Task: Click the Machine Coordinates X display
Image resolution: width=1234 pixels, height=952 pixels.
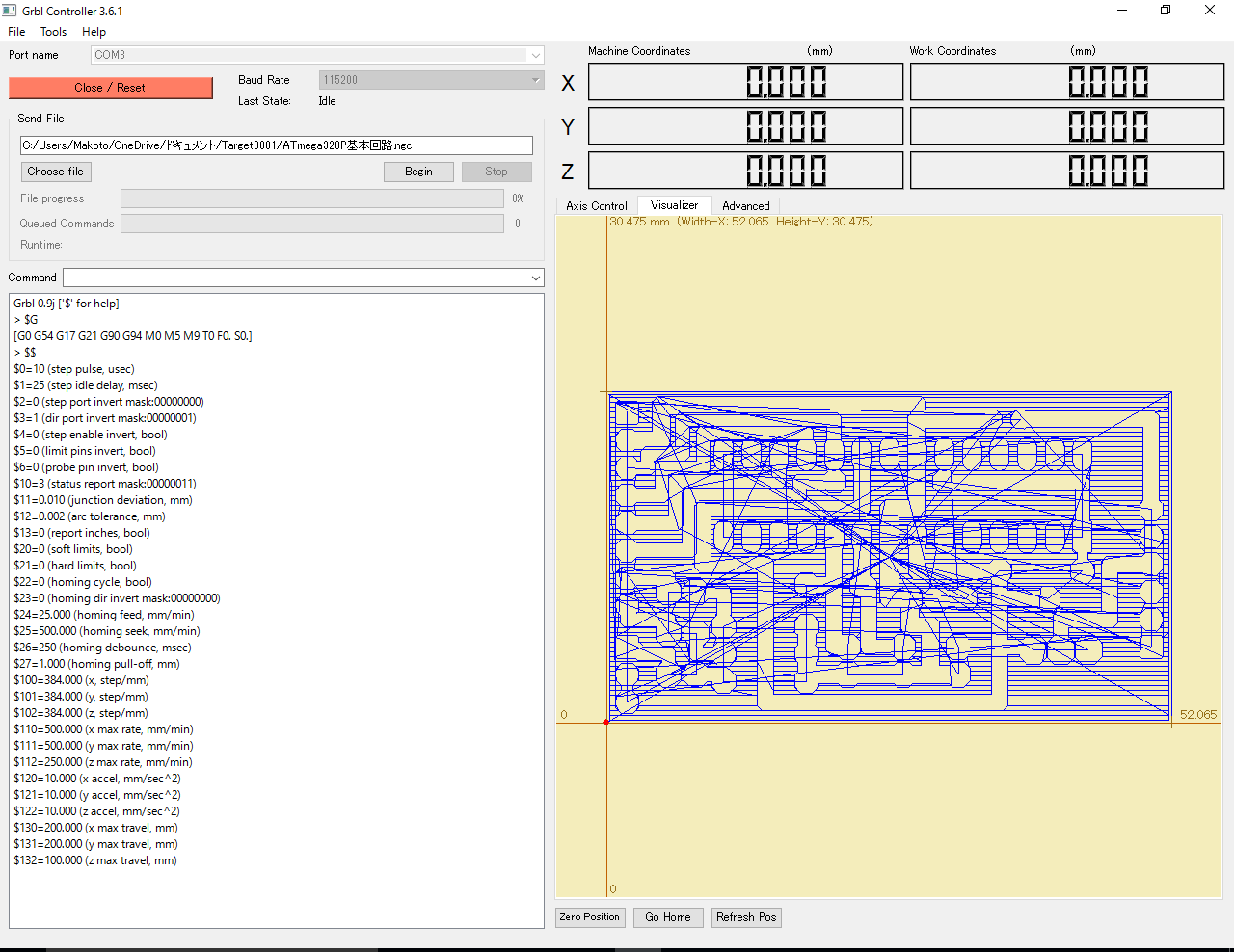Action: click(745, 82)
